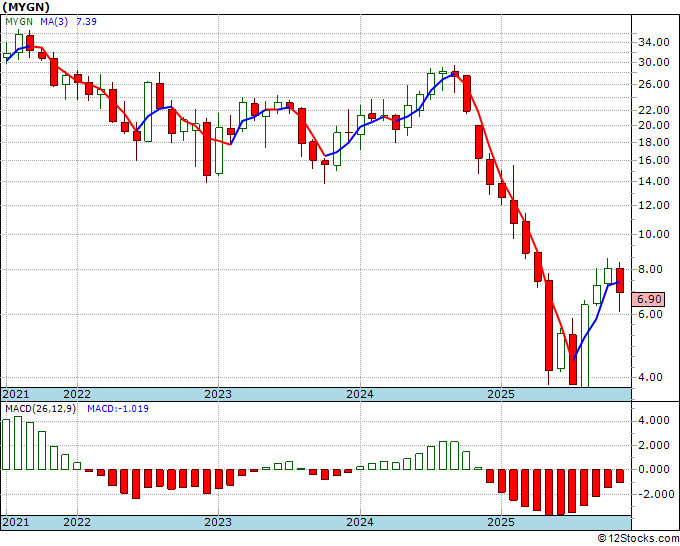The image size is (680, 546).
Task: Click the 34.00 price axis label
Action: (654, 43)
